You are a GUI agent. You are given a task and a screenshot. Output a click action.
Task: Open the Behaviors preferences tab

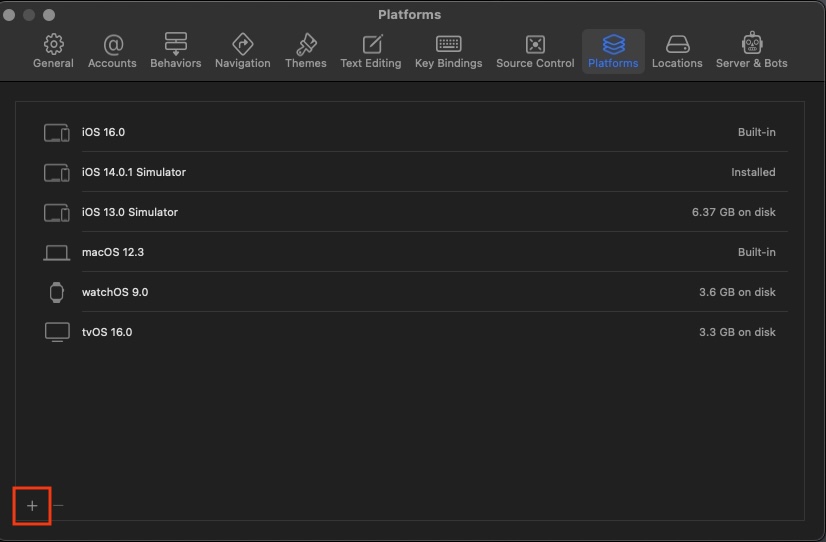click(175, 51)
